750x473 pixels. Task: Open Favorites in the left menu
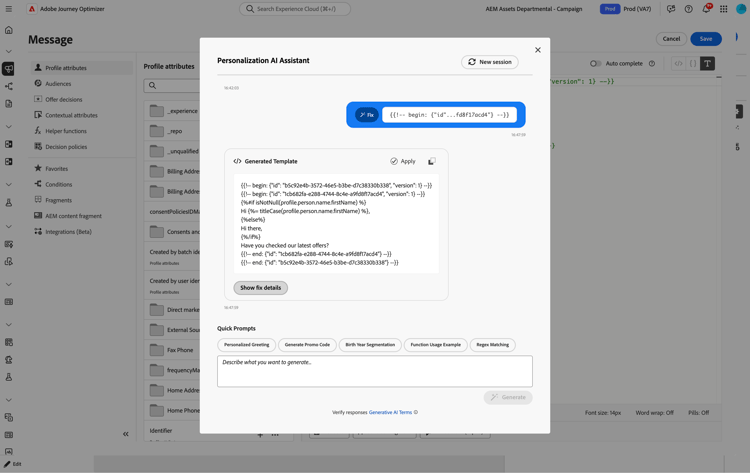point(82,168)
